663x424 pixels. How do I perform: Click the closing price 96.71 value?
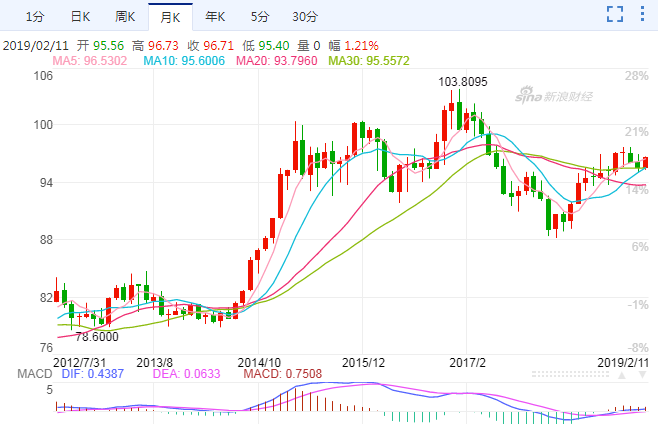pos(218,46)
